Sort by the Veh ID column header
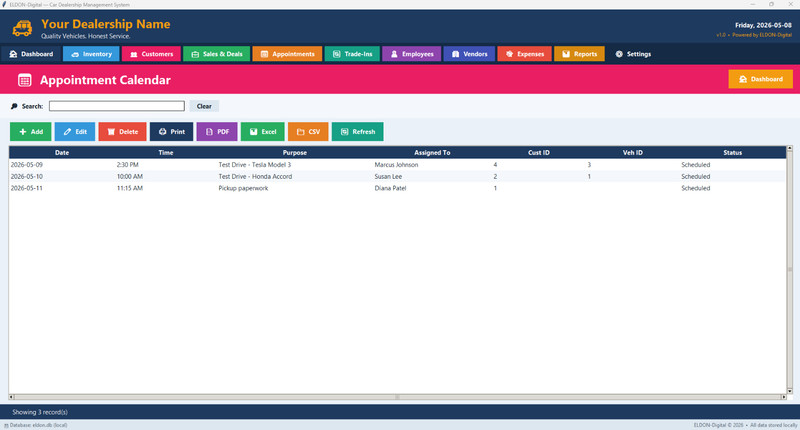This screenshot has width=800, height=430. pyautogui.click(x=633, y=153)
